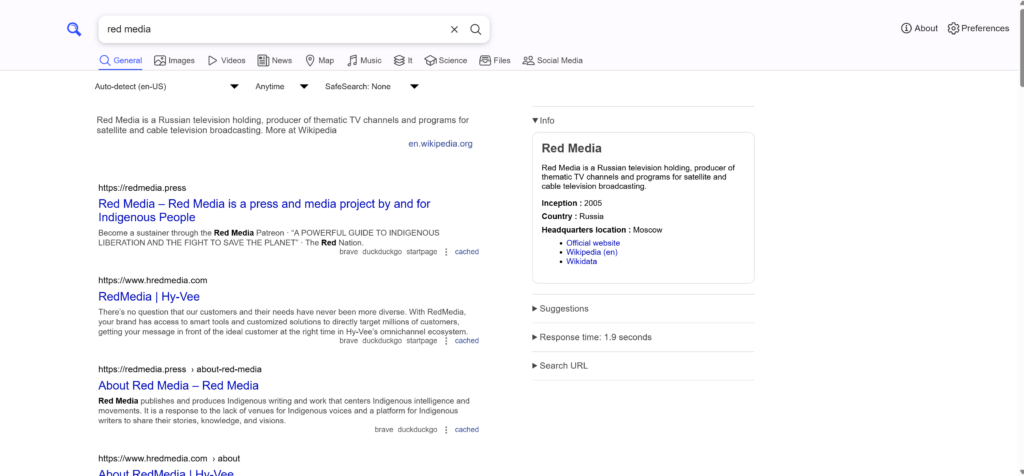Click the Country : Russia text

tap(573, 216)
